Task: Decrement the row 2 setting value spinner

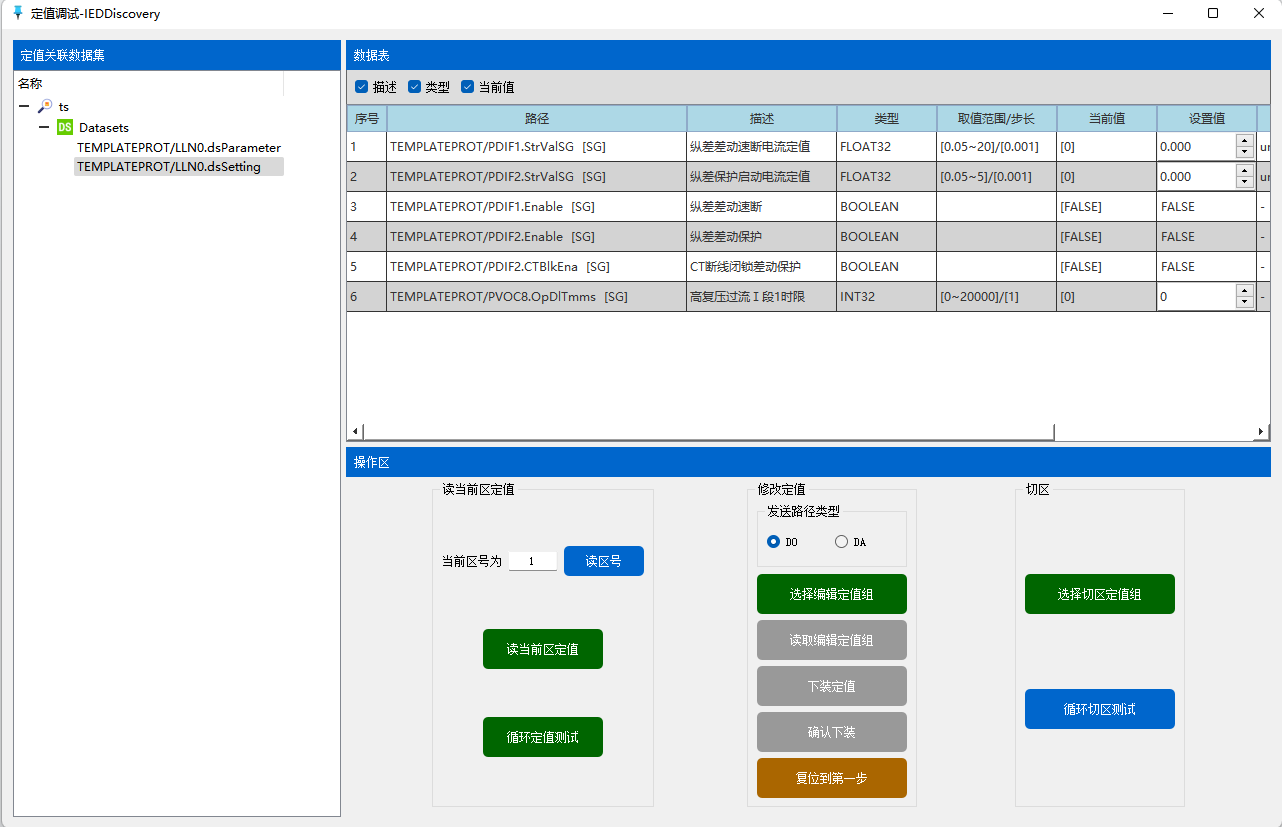Action: [1244, 182]
